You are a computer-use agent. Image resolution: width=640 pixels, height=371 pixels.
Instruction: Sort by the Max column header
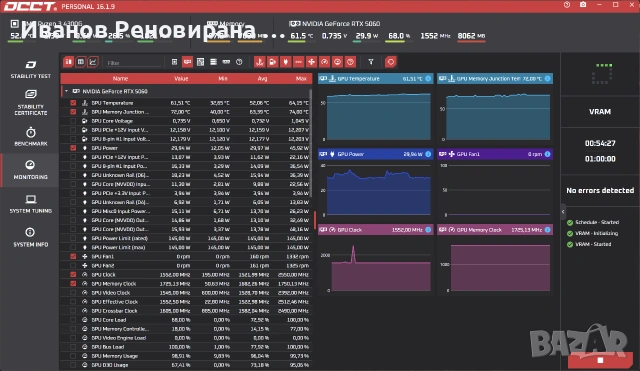301,78
